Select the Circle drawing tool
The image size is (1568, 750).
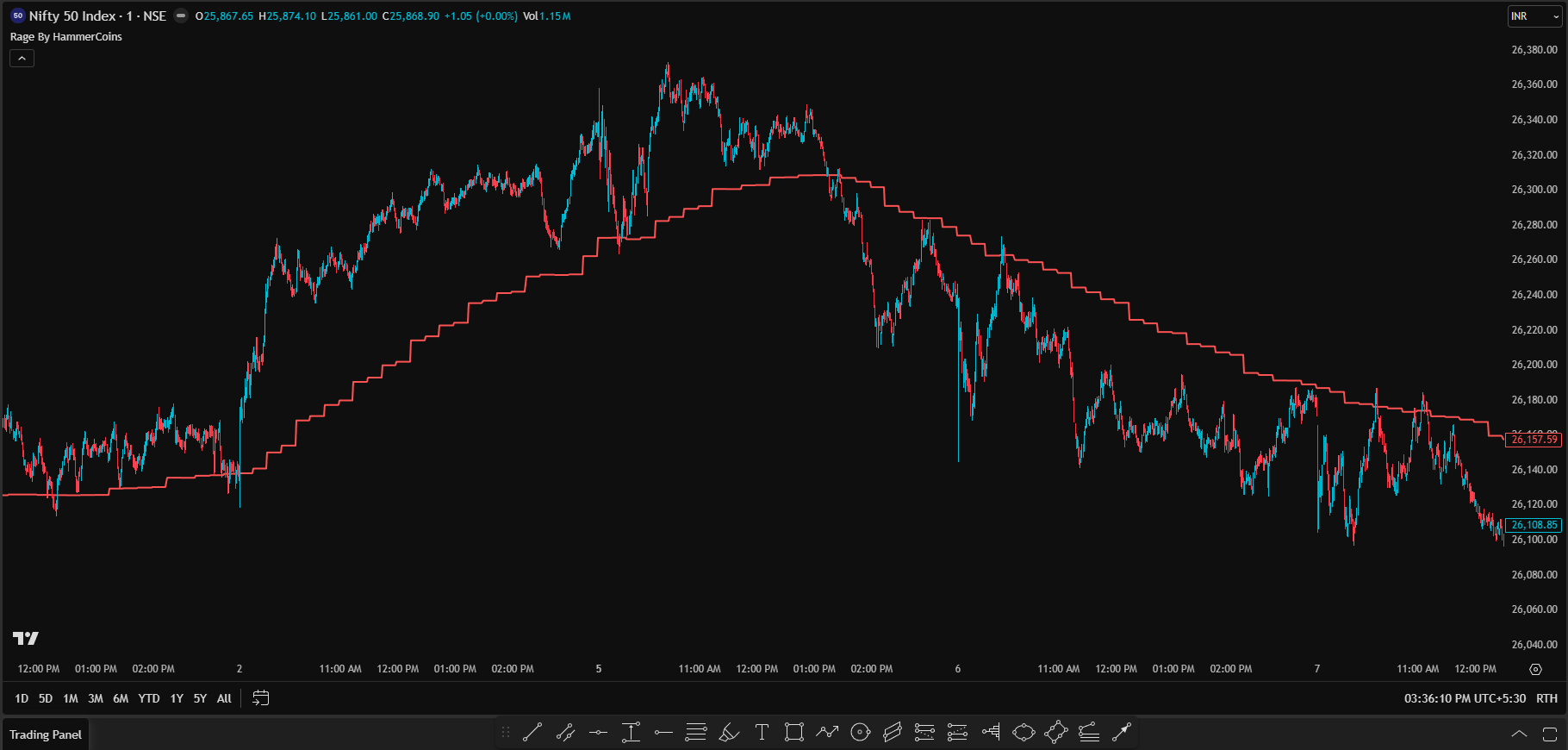pyautogui.click(x=860, y=733)
